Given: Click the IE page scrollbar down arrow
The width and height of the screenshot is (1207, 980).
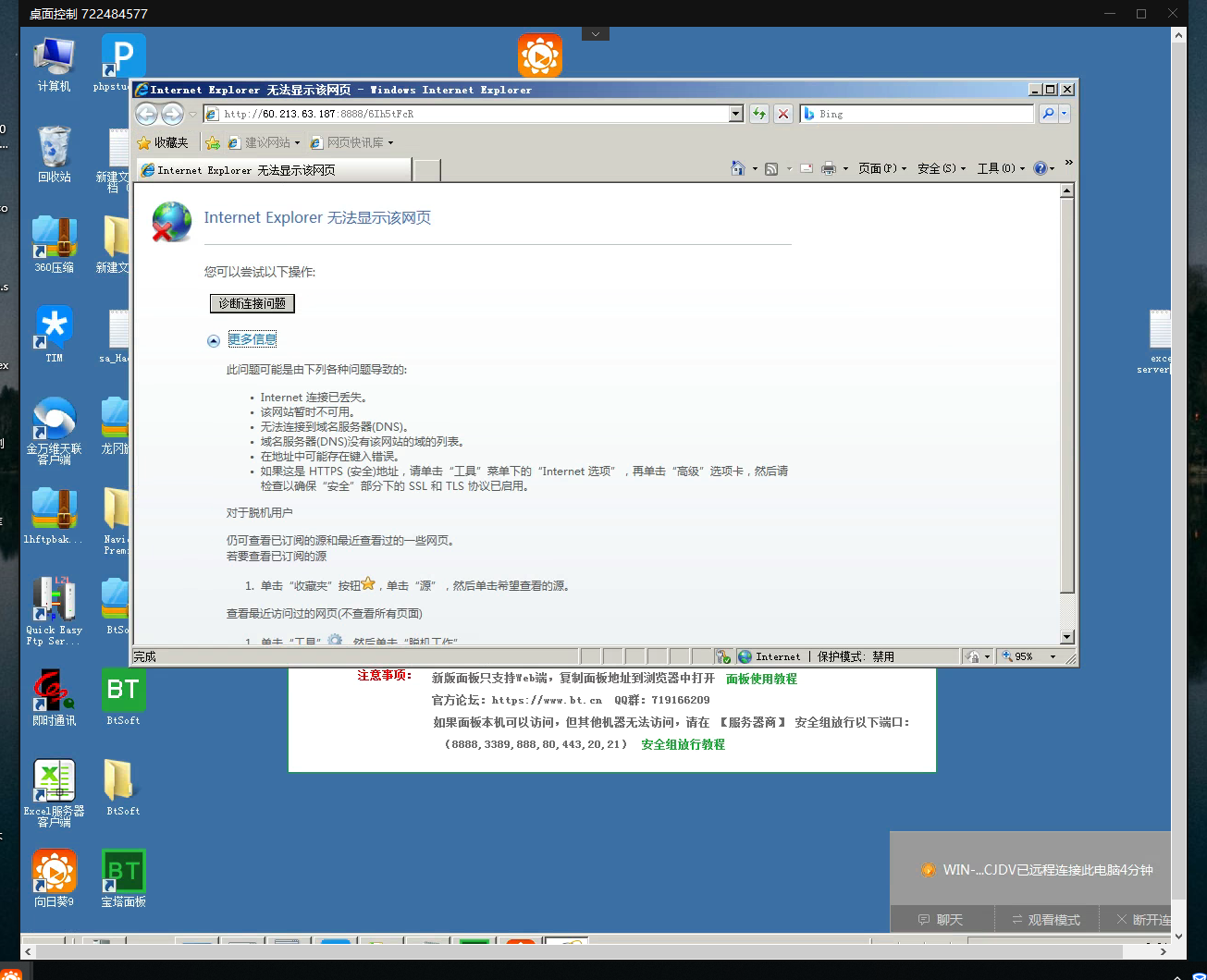Looking at the screenshot, I should click(1066, 637).
